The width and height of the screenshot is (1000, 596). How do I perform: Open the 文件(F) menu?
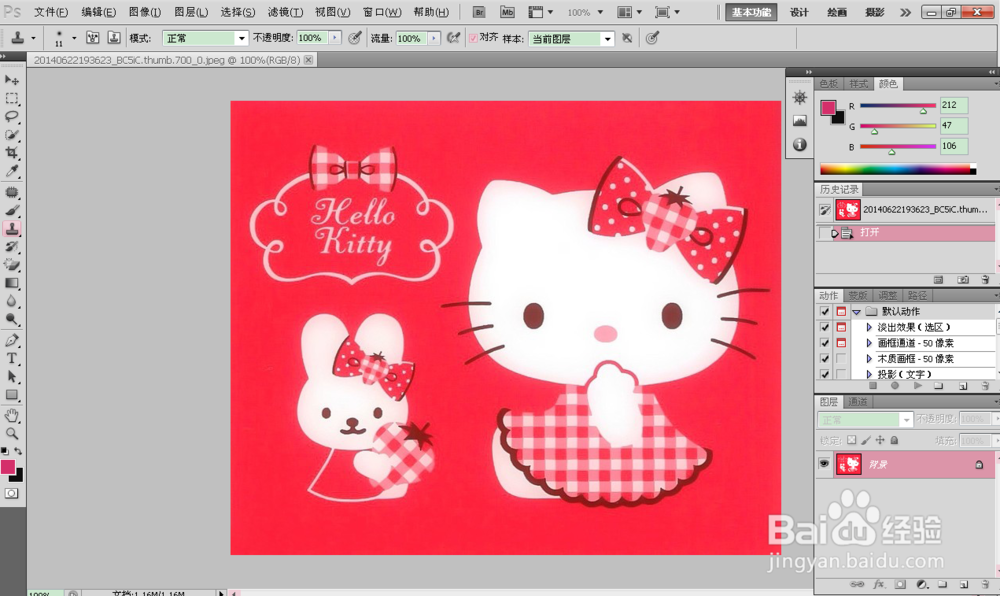(51, 12)
